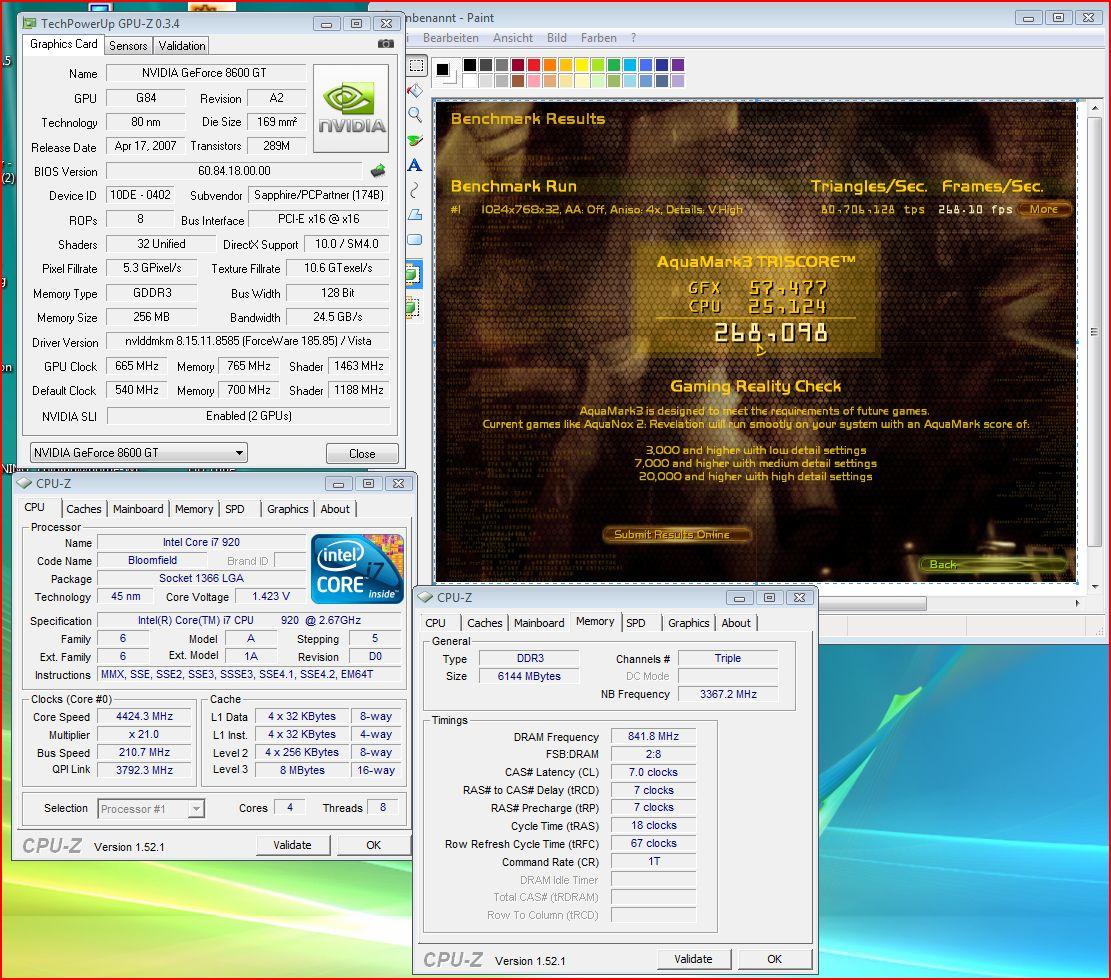Click the BIOS save chip icon
The width and height of the screenshot is (1111, 980).
(x=378, y=170)
